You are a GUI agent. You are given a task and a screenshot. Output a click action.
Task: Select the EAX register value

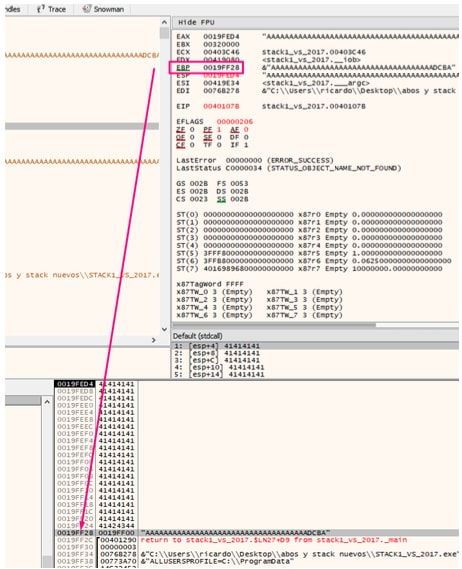pyautogui.click(x=221, y=37)
